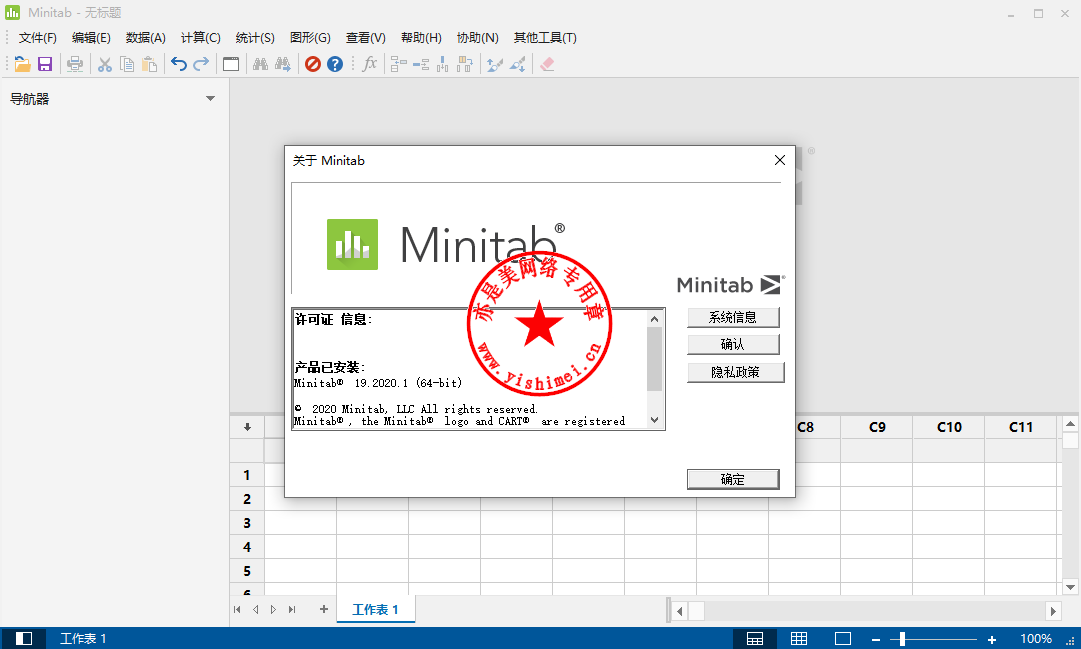Close the 关于 Minitab dialog

(x=780, y=160)
